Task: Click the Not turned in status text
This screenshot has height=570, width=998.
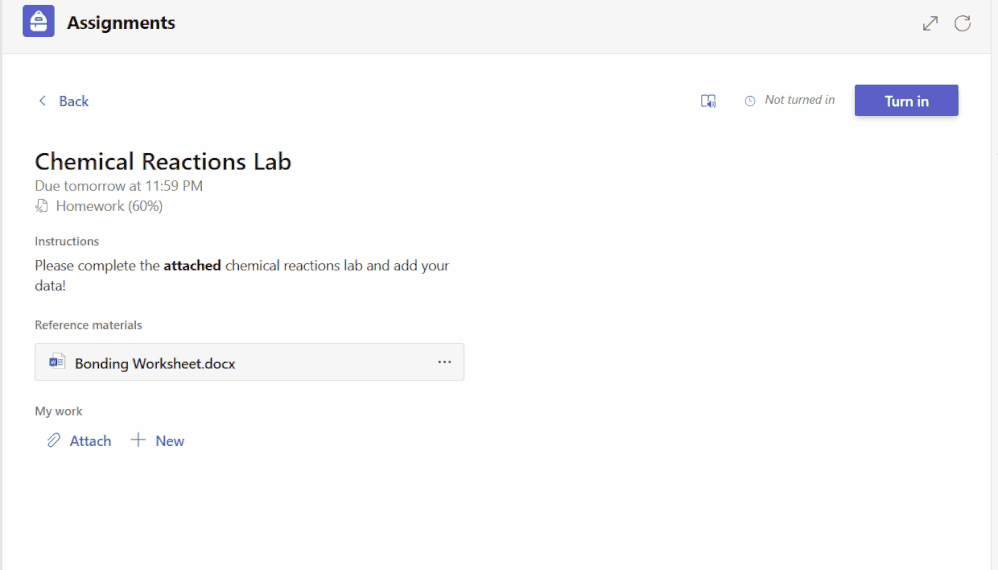Action: (x=799, y=100)
